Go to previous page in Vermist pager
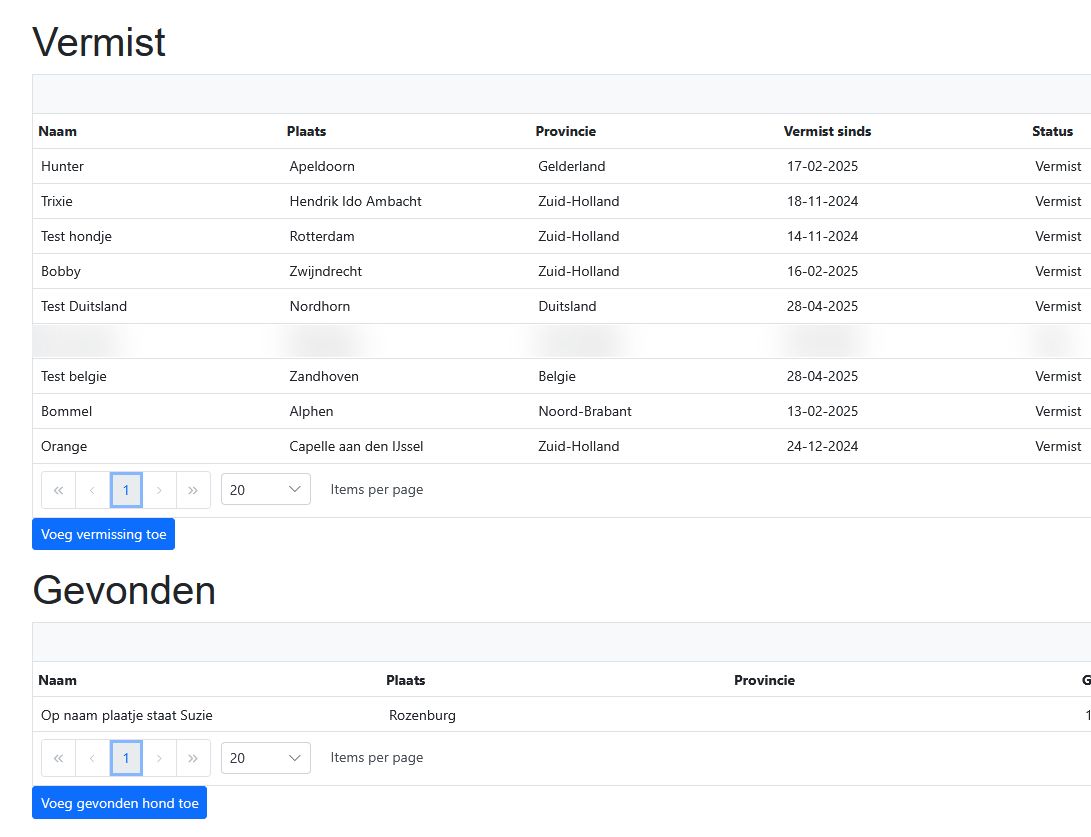This screenshot has height=837, width=1091. pos(92,491)
